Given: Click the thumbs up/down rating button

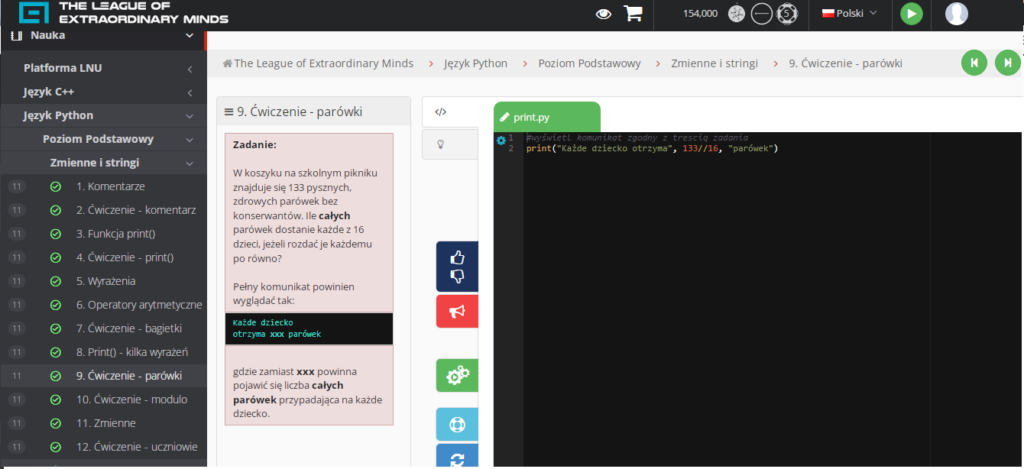Looking at the screenshot, I should (x=457, y=266).
